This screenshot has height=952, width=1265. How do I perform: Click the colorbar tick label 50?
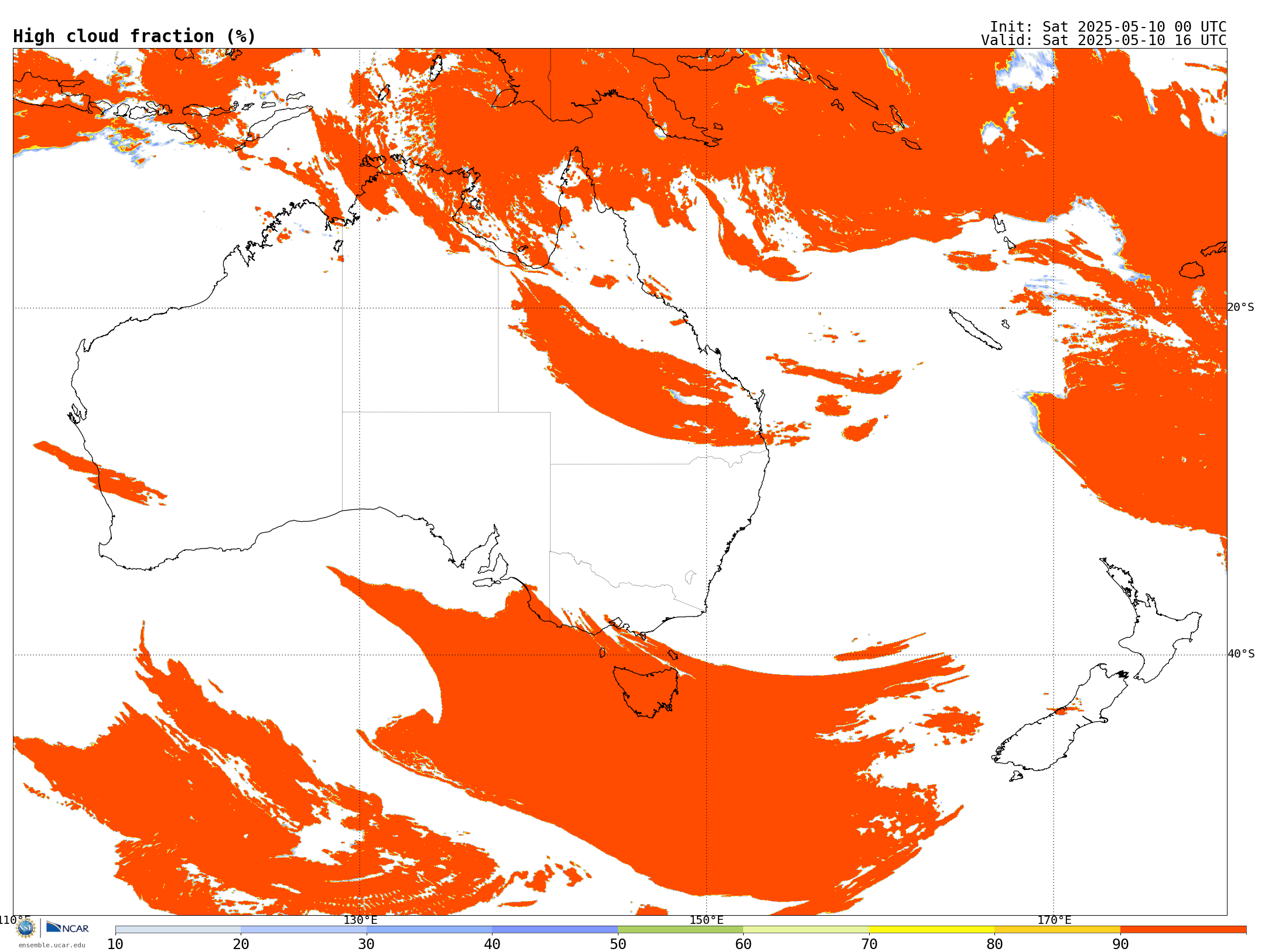click(x=618, y=944)
